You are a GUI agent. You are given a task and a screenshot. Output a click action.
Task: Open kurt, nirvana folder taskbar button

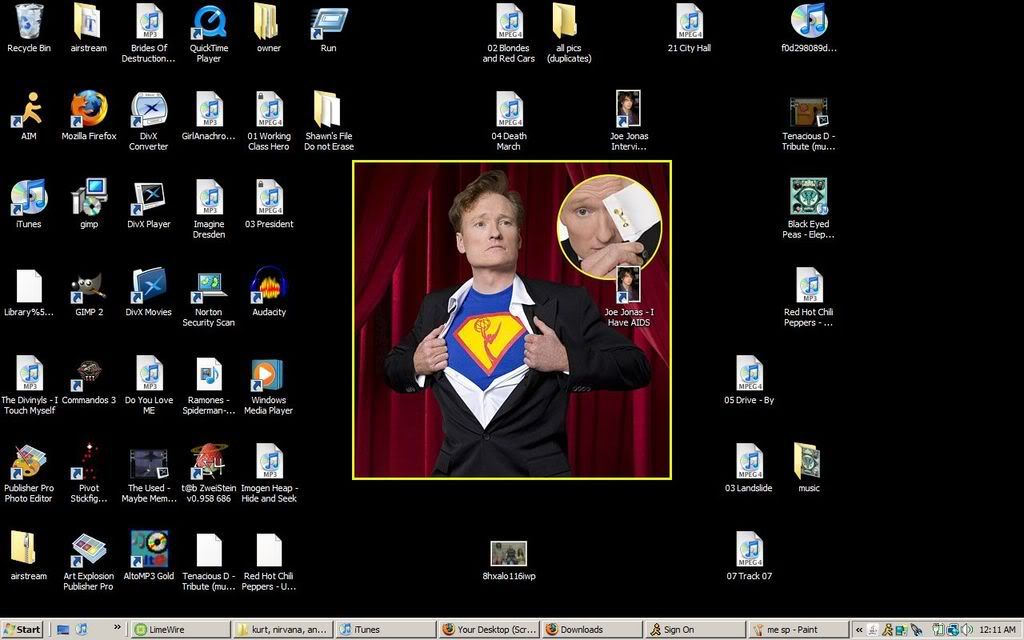pos(283,630)
